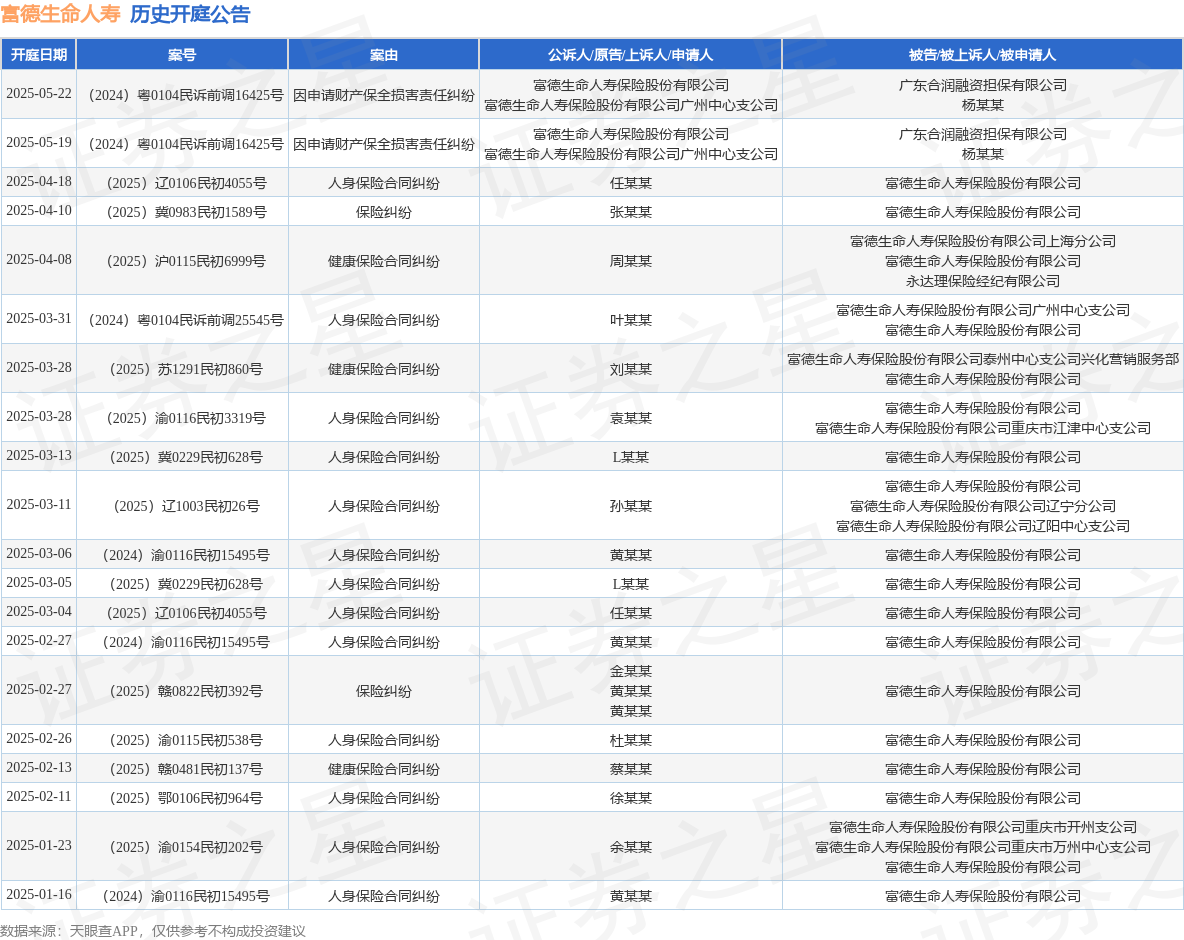Click the 富德生命人寿 title text
The image size is (1184, 940).
pyautogui.click(x=60, y=14)
